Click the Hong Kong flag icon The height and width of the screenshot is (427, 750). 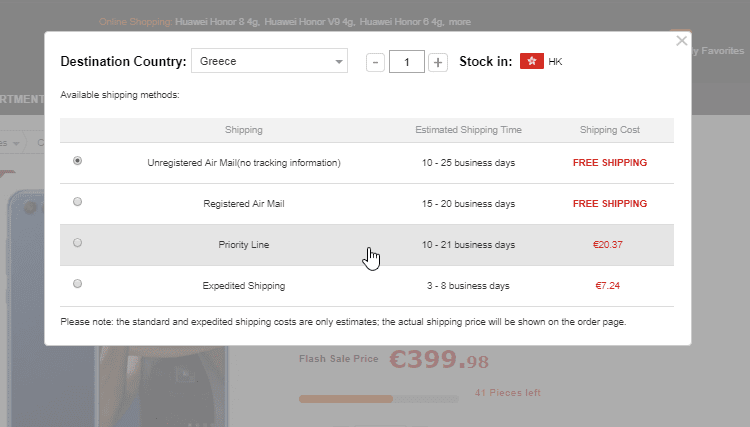point(532,61)
